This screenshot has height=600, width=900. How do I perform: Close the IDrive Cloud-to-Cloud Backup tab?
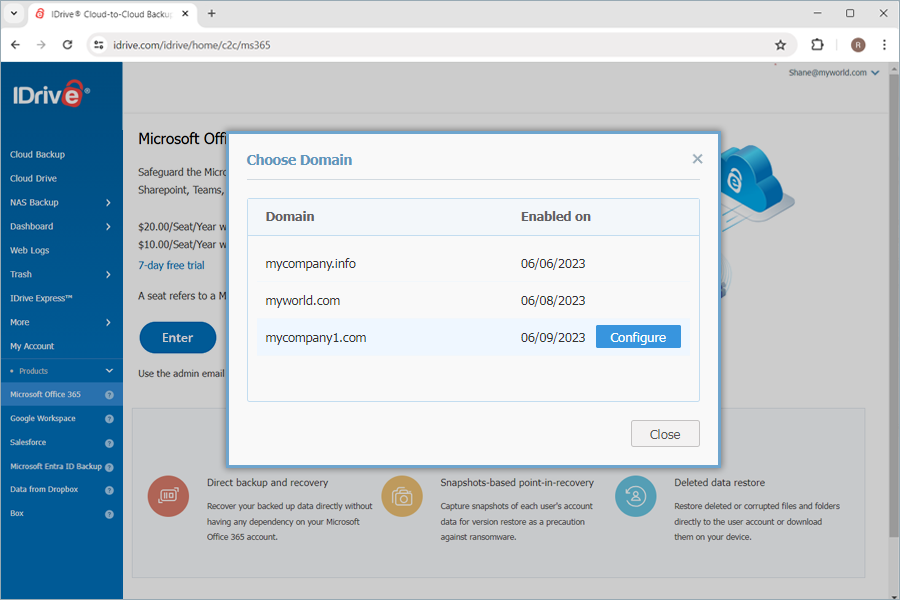185,14
